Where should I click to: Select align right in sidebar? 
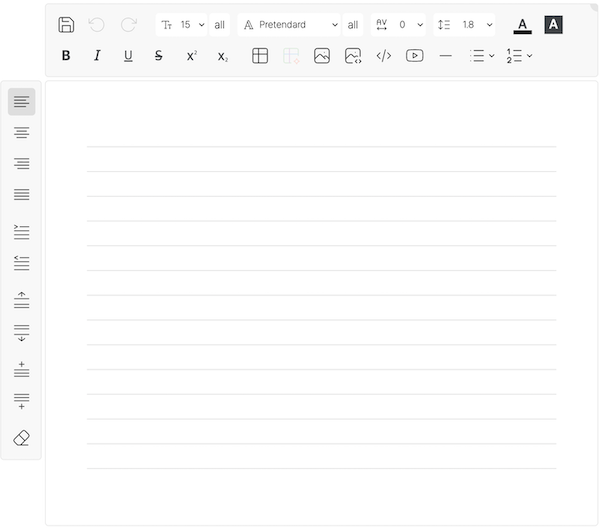(x=21, y=163)
